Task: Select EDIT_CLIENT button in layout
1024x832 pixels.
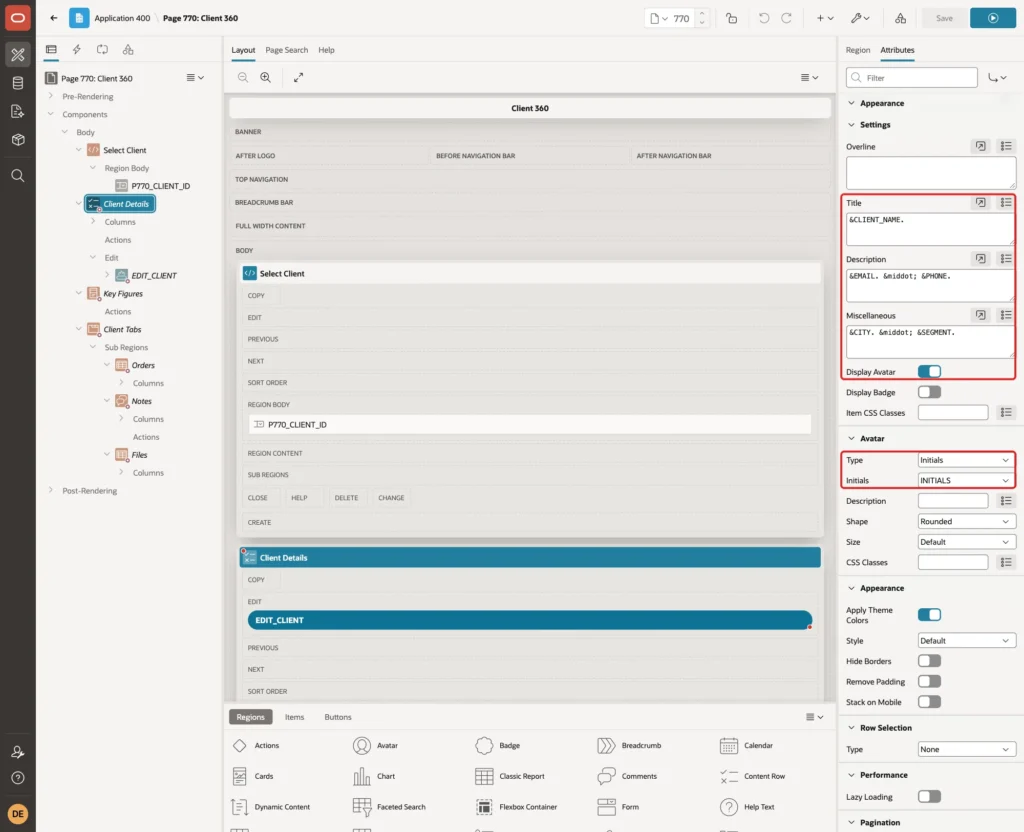Action: [x=530, y=620]
